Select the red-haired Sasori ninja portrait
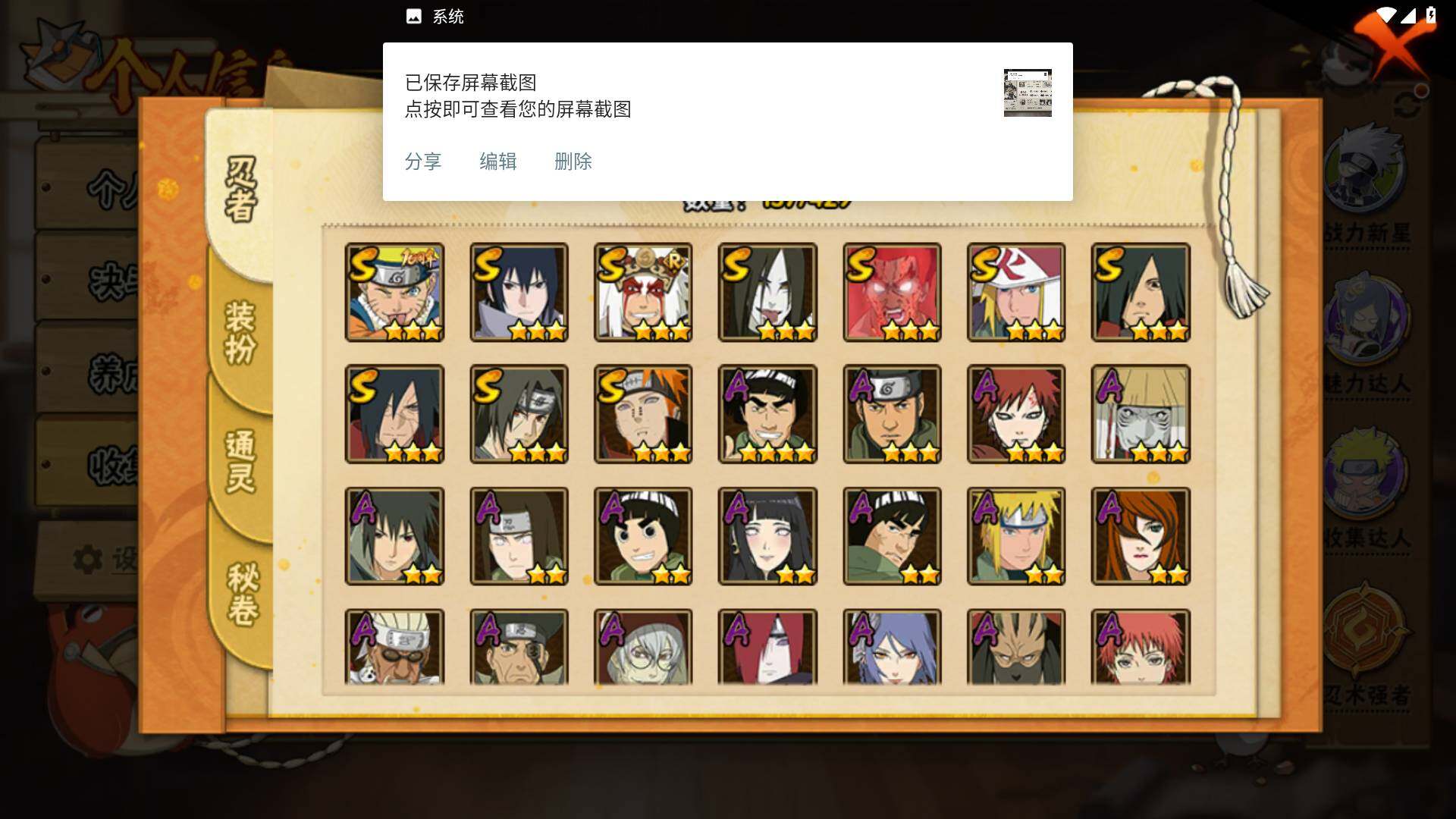Viewport: 1456px width, 819px height. 1141,647
